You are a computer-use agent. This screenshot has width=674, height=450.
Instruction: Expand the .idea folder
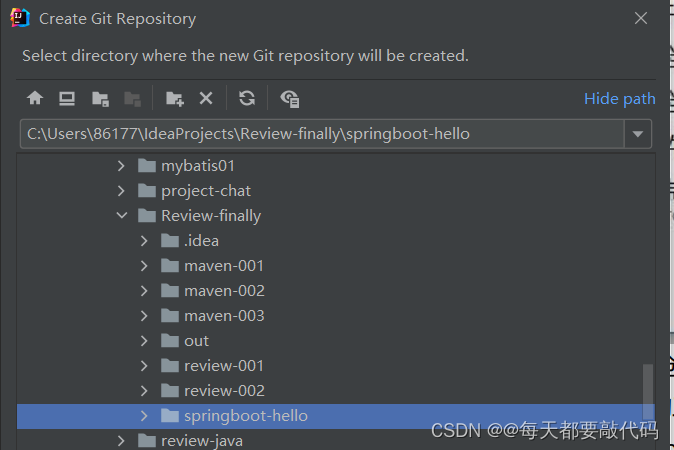click(144, 241)
